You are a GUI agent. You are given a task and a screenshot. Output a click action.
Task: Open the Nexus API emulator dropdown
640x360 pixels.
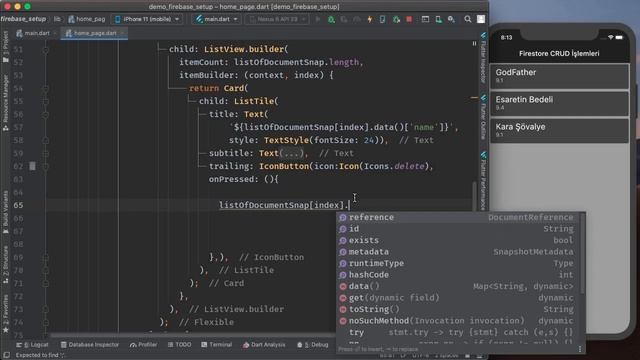[277, 19]
